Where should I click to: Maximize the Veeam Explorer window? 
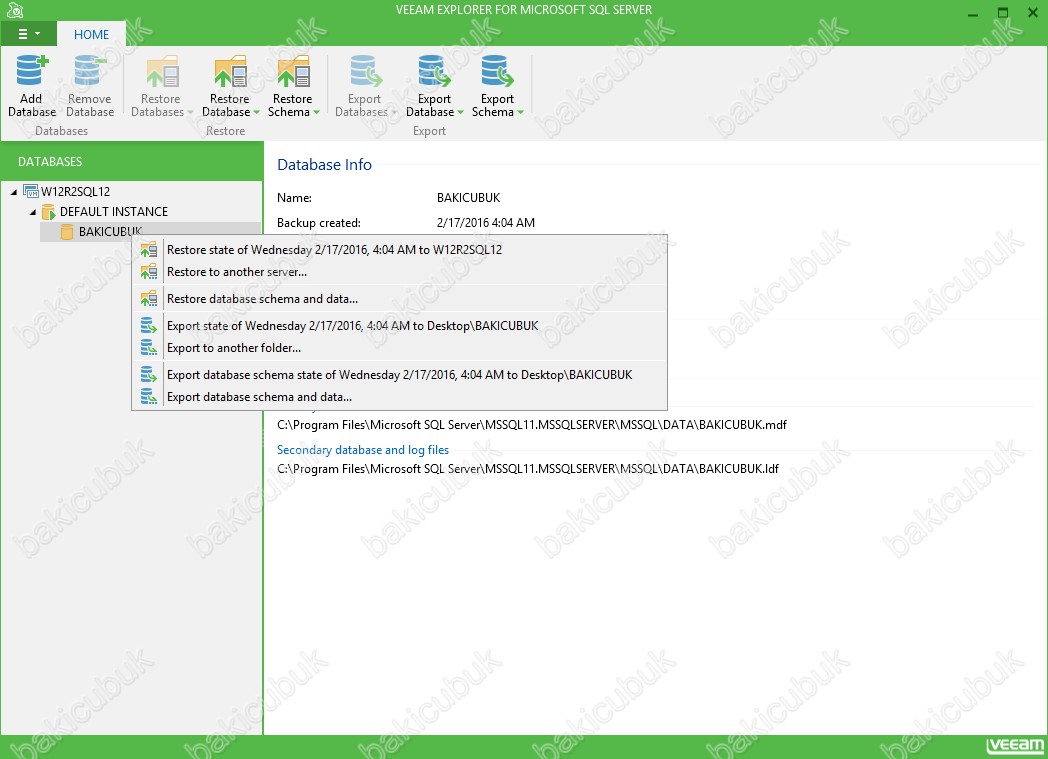pos(1003,13)
